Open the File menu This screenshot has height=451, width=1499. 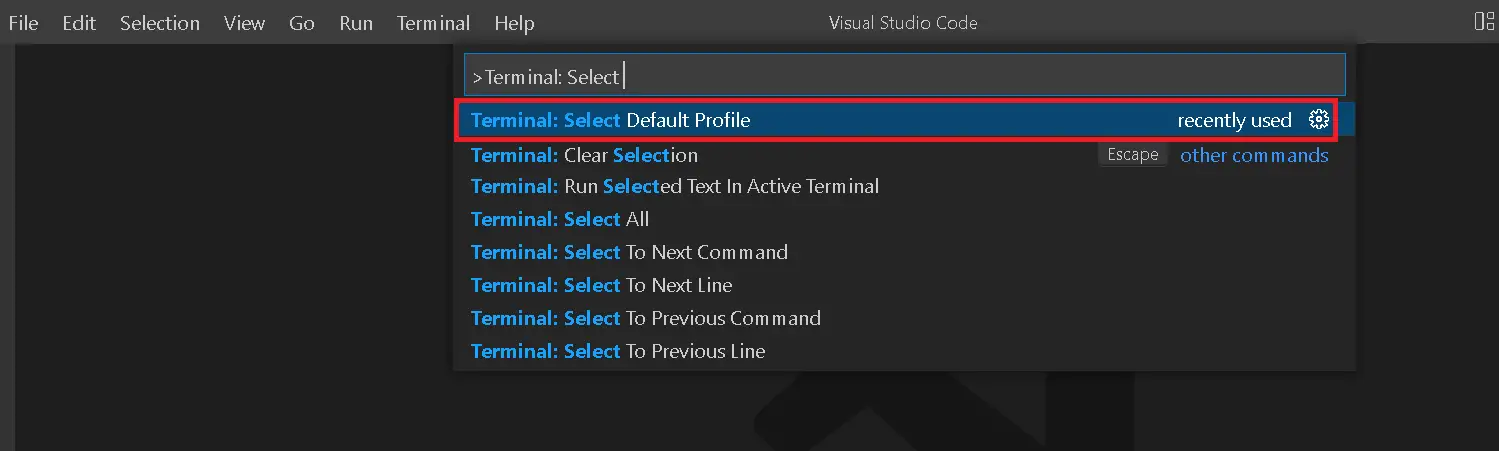point(23,23)
